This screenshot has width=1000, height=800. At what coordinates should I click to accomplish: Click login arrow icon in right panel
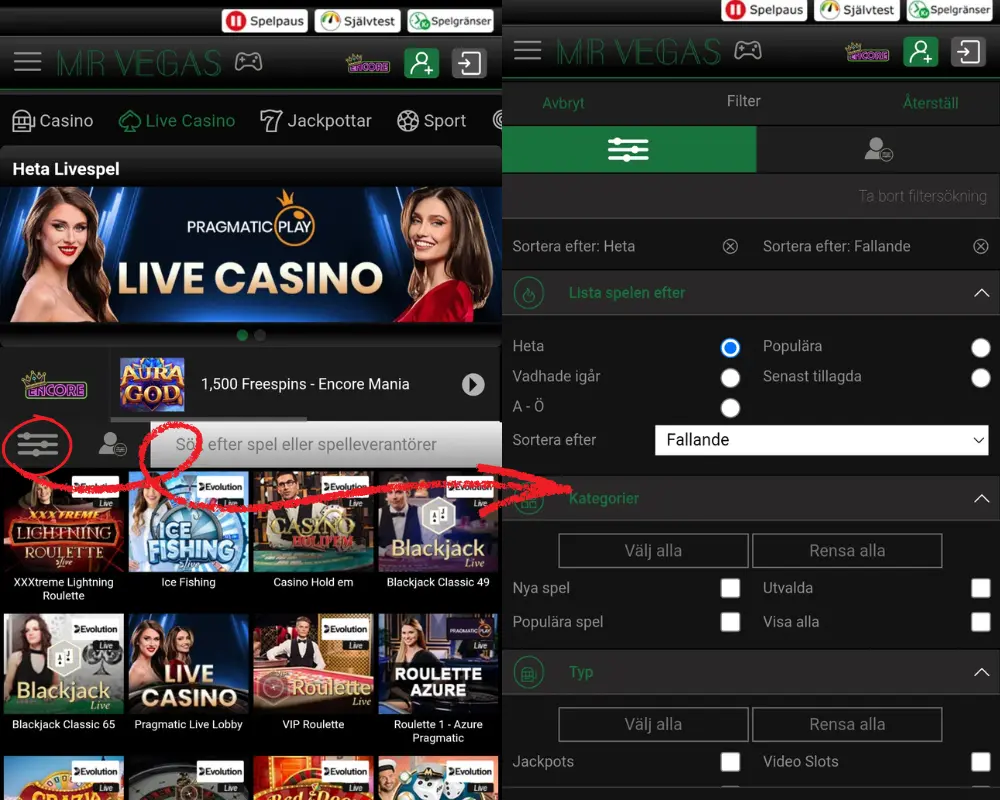tap(968, 52)
